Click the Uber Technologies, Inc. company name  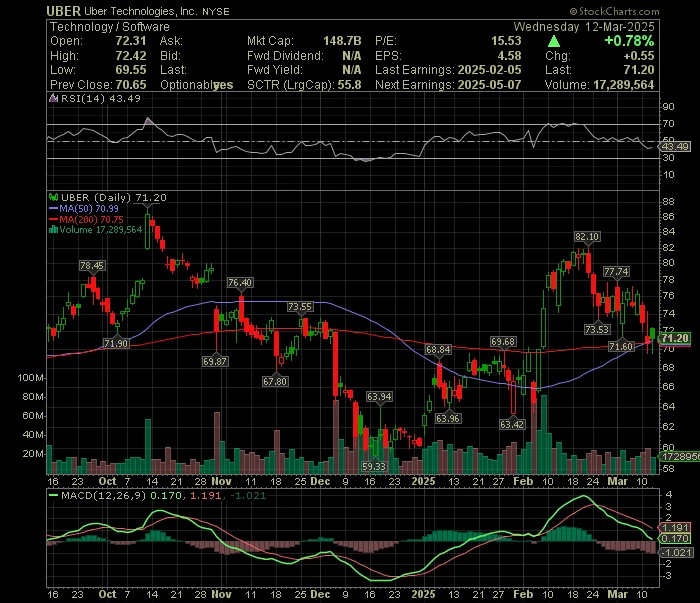coord(141,11)
